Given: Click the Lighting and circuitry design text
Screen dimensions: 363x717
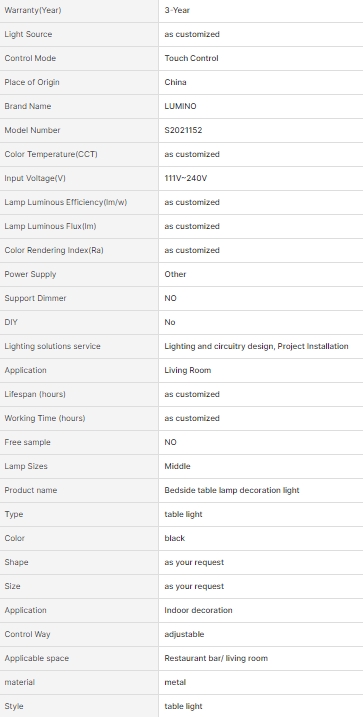Looking at the screenshot, I should [219, 346].
